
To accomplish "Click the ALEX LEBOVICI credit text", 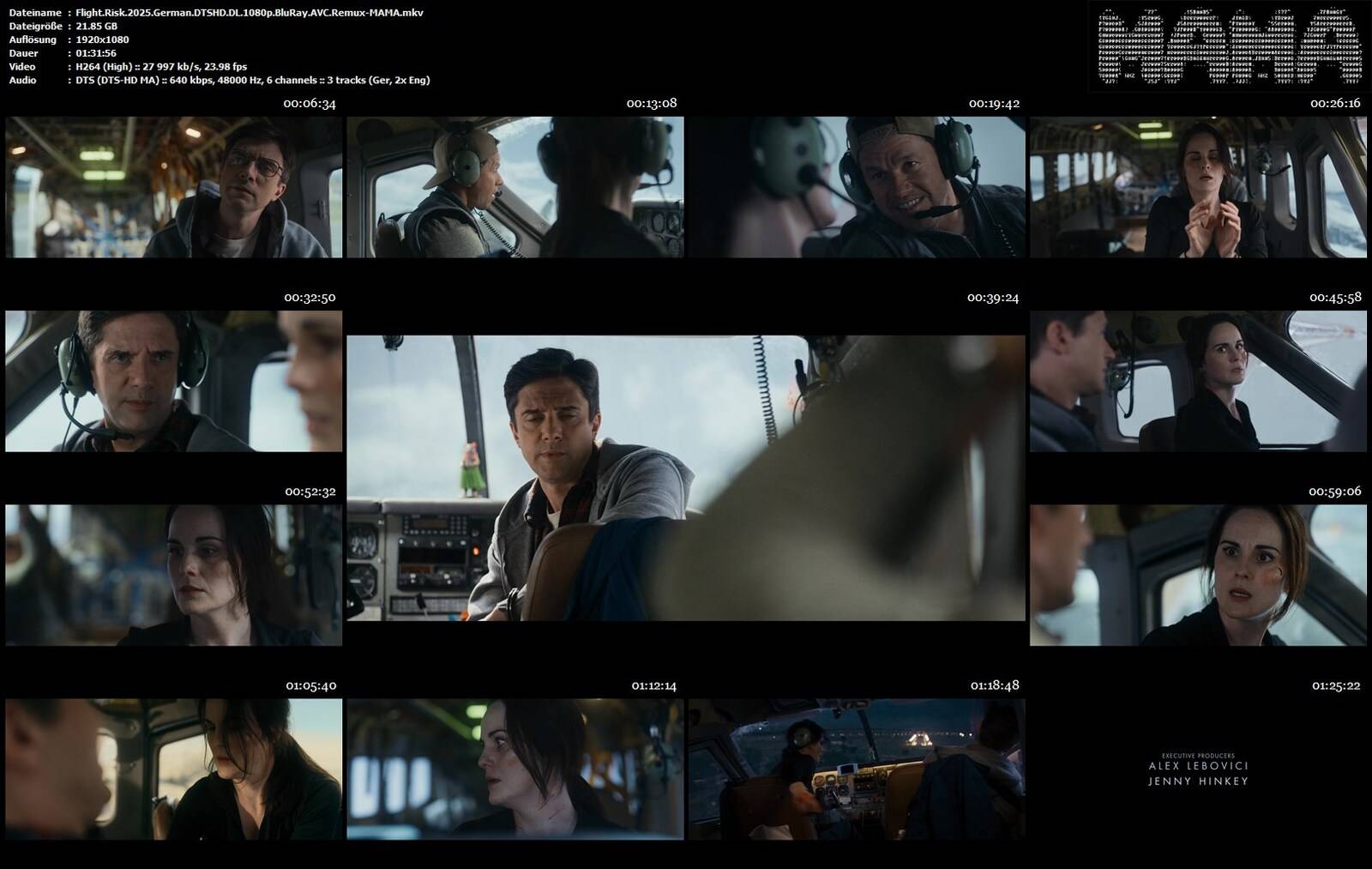I will click(x=1198, y=765).
